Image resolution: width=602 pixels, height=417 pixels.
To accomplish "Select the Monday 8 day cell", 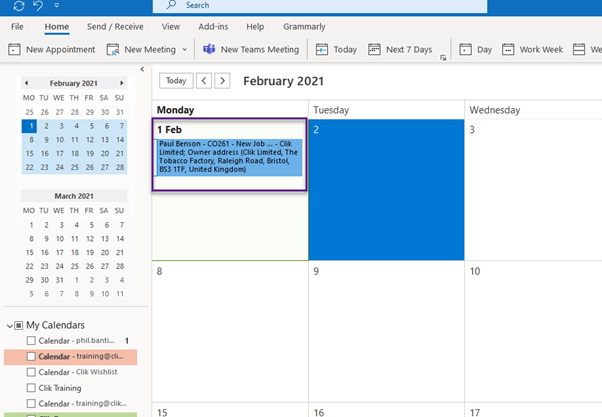I will pyautogui.click(x=230, y=332).
